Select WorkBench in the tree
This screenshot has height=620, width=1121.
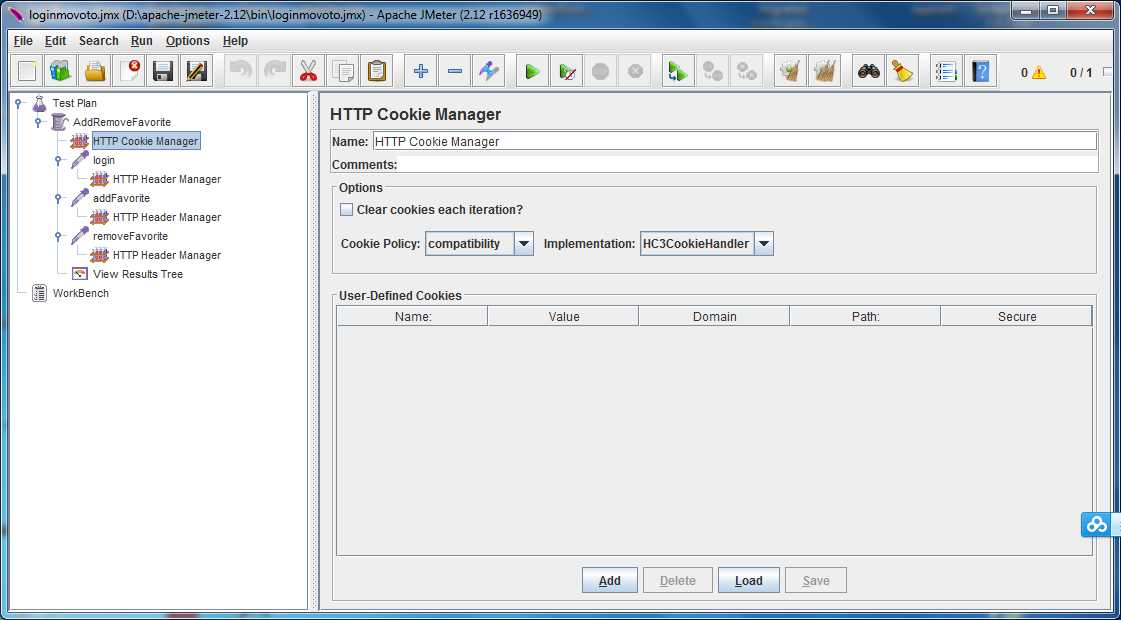[81, 293]
